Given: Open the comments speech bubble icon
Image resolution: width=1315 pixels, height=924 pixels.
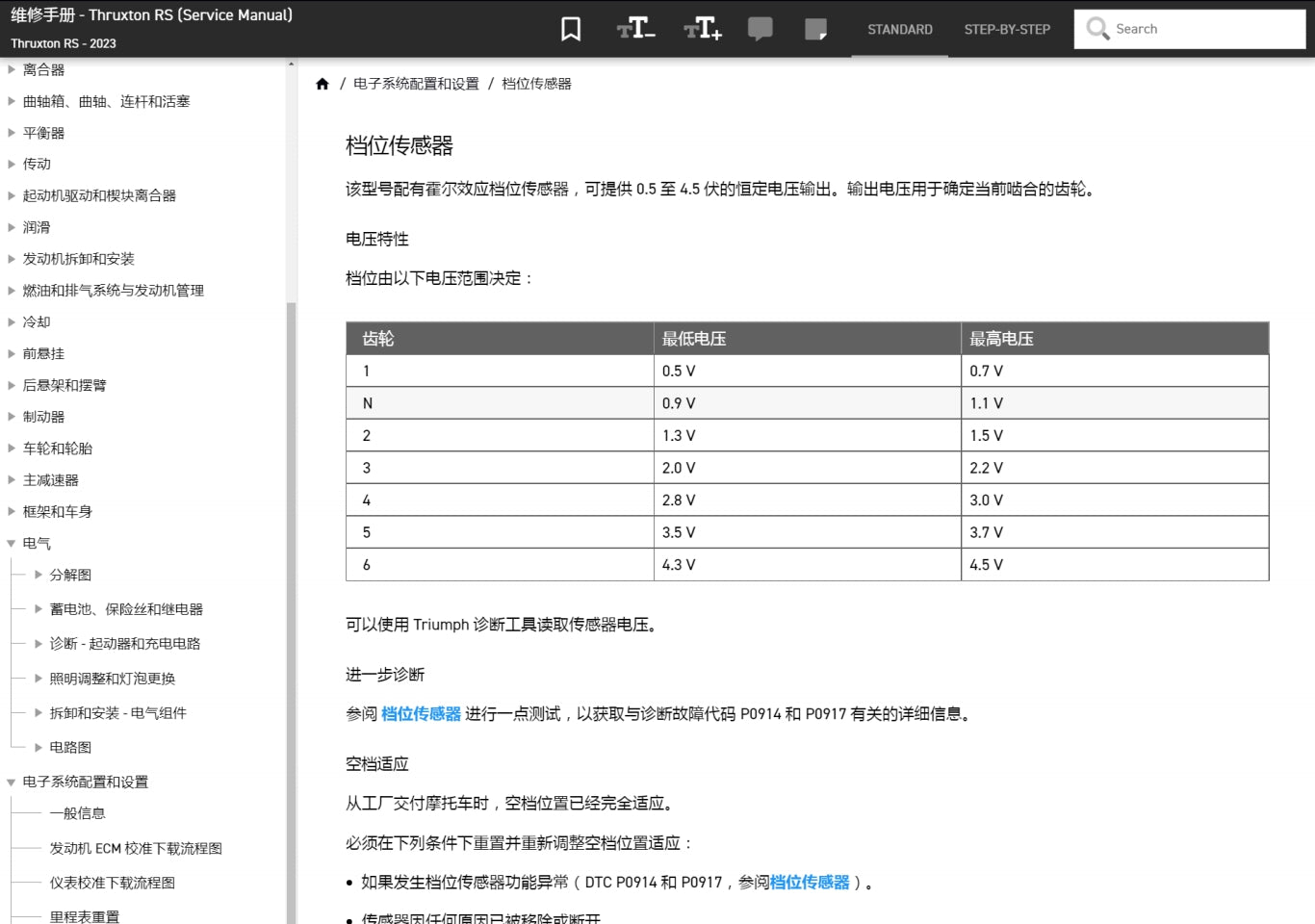Looking at the screenshot, I should pos(761,29).
